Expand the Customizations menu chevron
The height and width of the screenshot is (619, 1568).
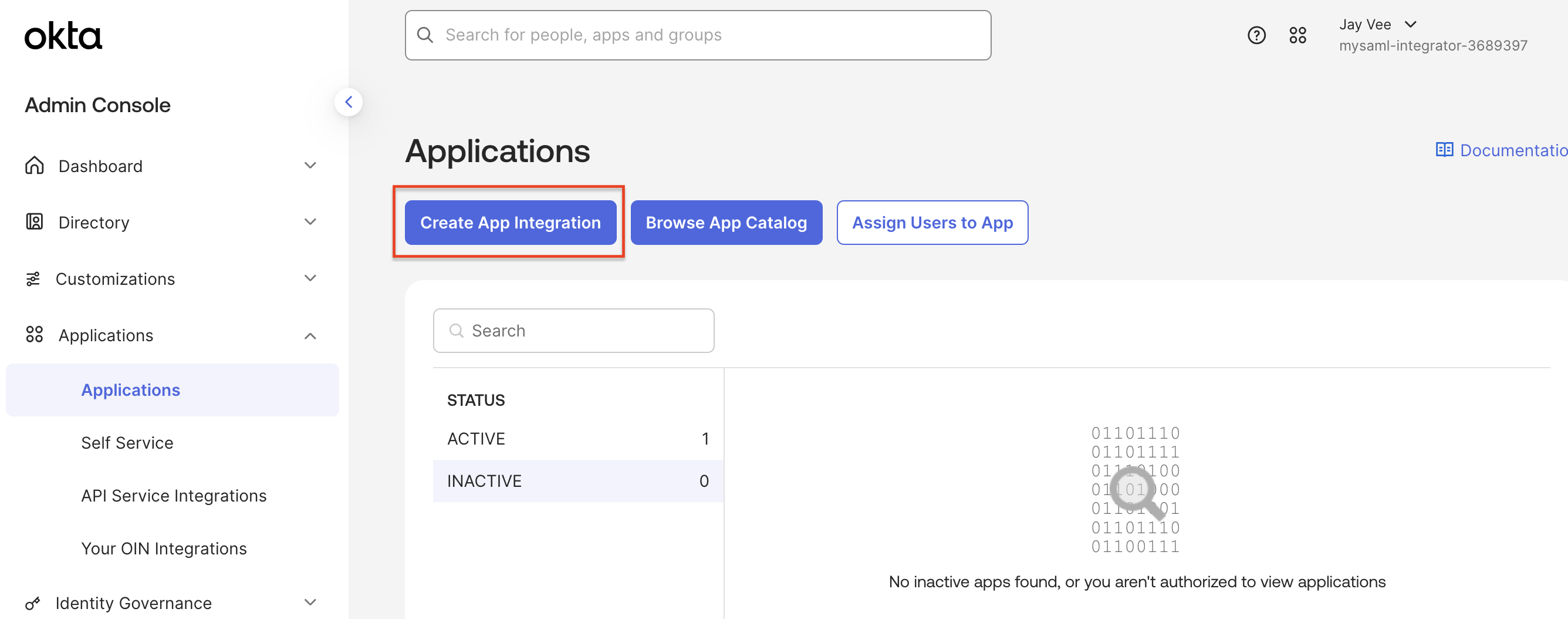click(x=310, y=278)
